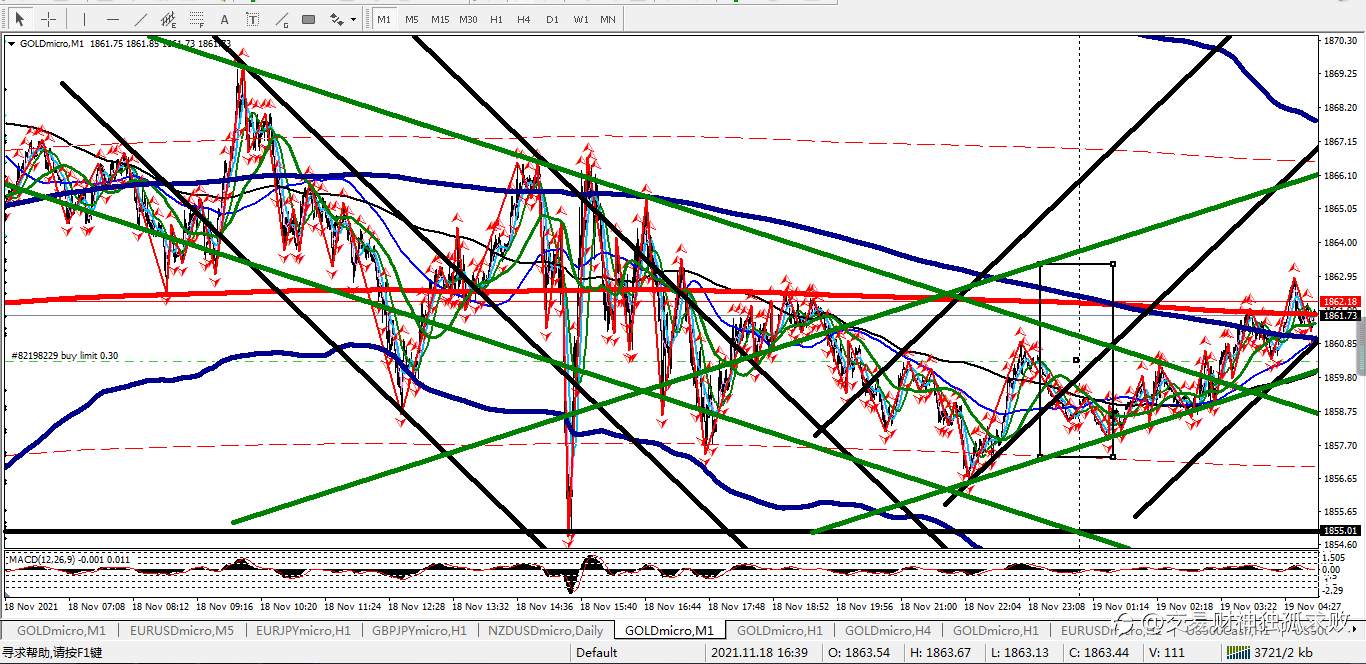Click the 1861.73 current price label
The height and width of the screenshot is (664, 1366).
click(x=1340, y=316)
